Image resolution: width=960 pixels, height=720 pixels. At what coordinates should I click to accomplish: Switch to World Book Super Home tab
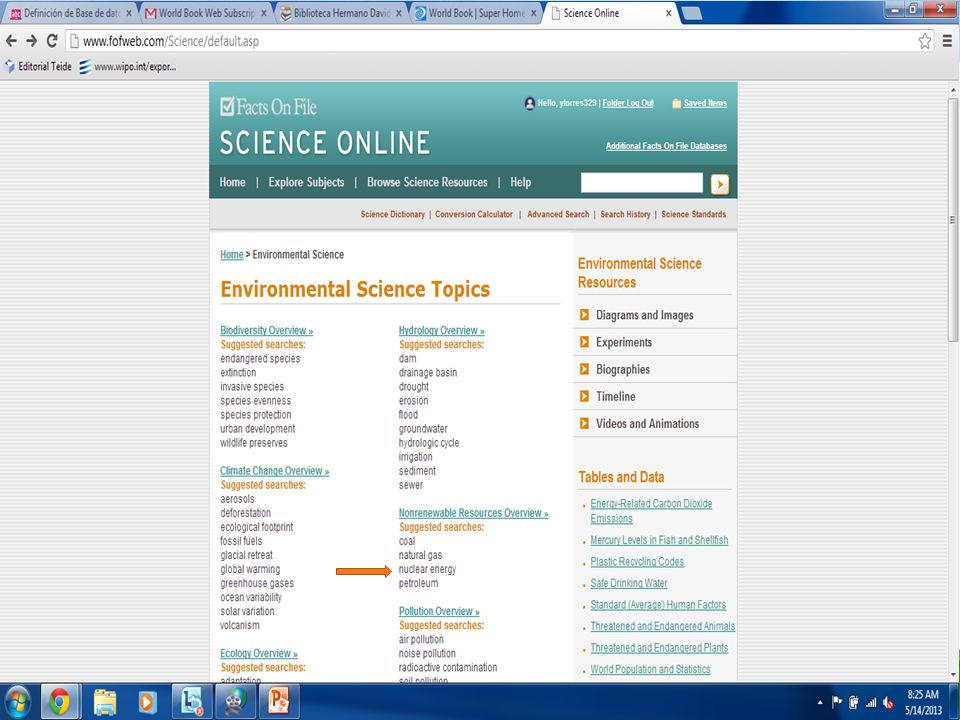click(476, 13)
